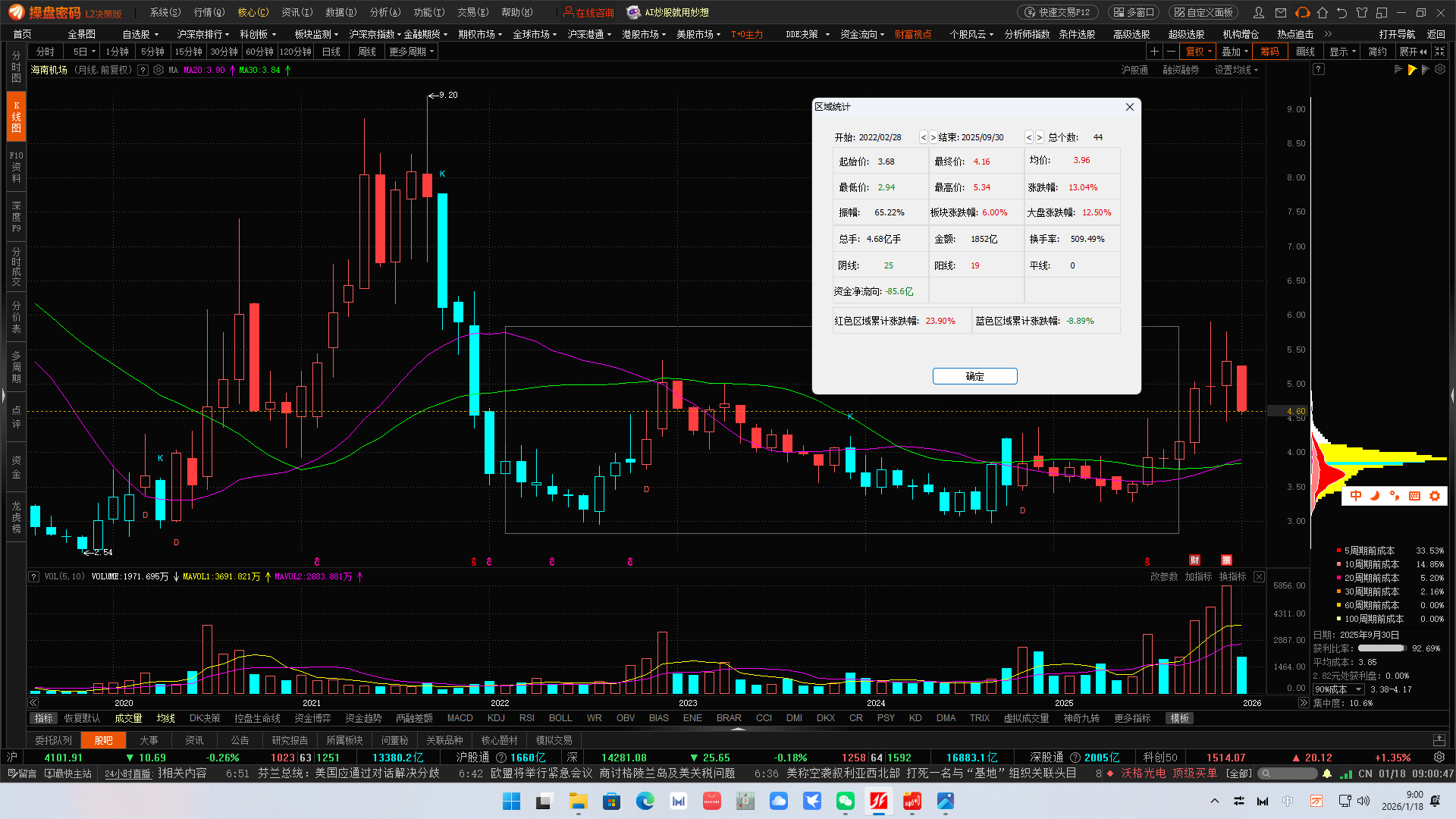Click the orange play arrow in chip panel
The height and width of the screenshot is (819, 1456).
click(1412, 70)
